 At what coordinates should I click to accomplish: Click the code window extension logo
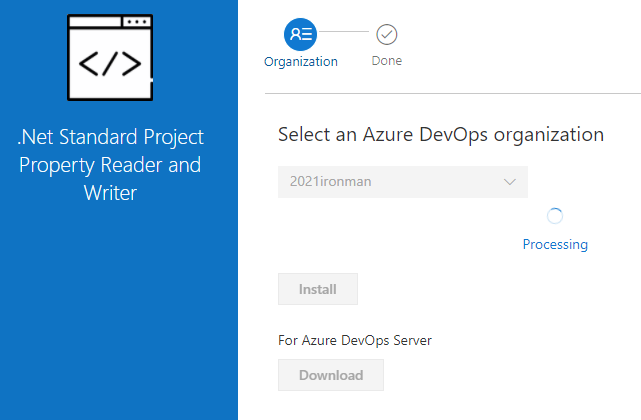(110, 57)
